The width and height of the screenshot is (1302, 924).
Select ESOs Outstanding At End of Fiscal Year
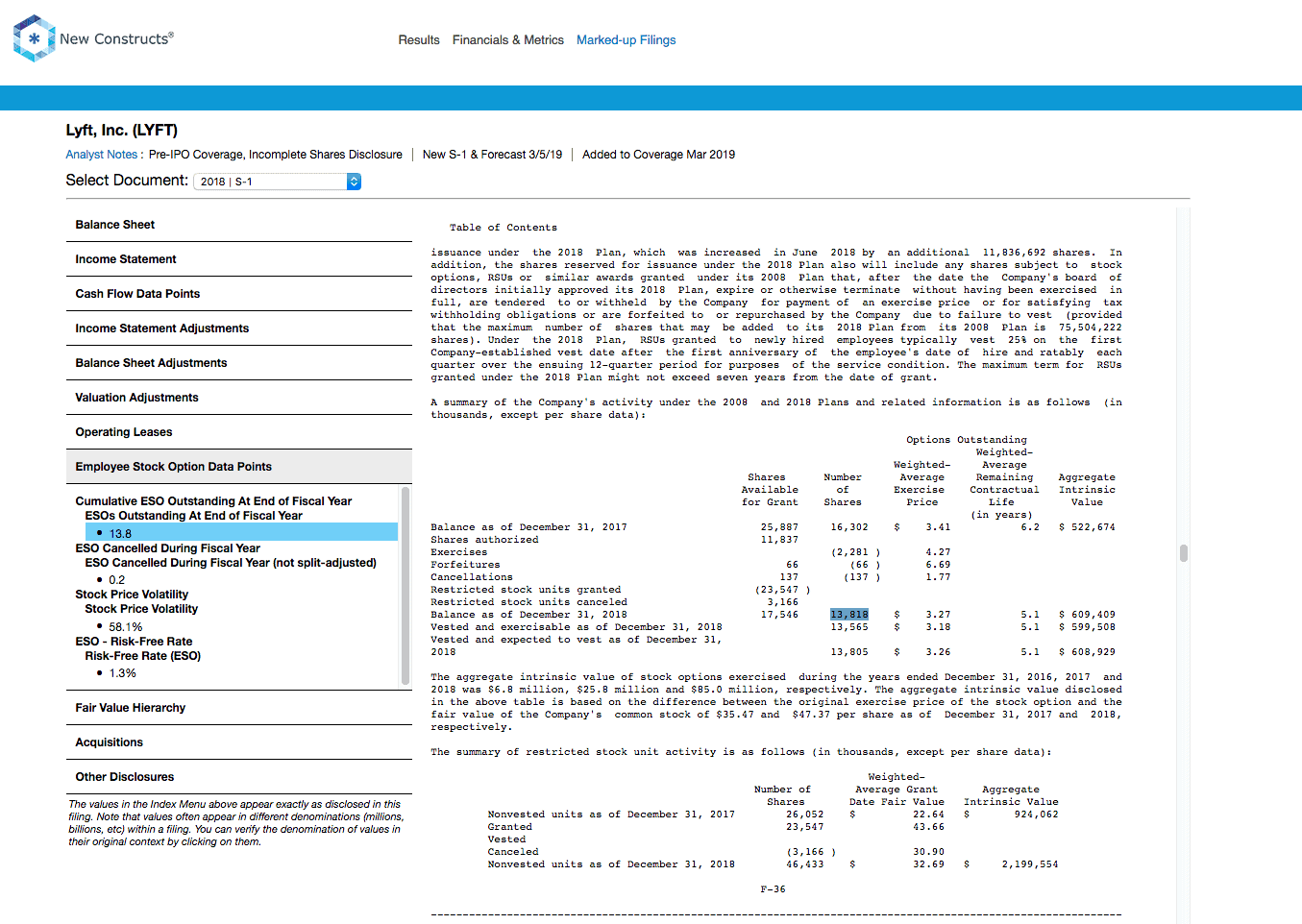coord(193,516)
